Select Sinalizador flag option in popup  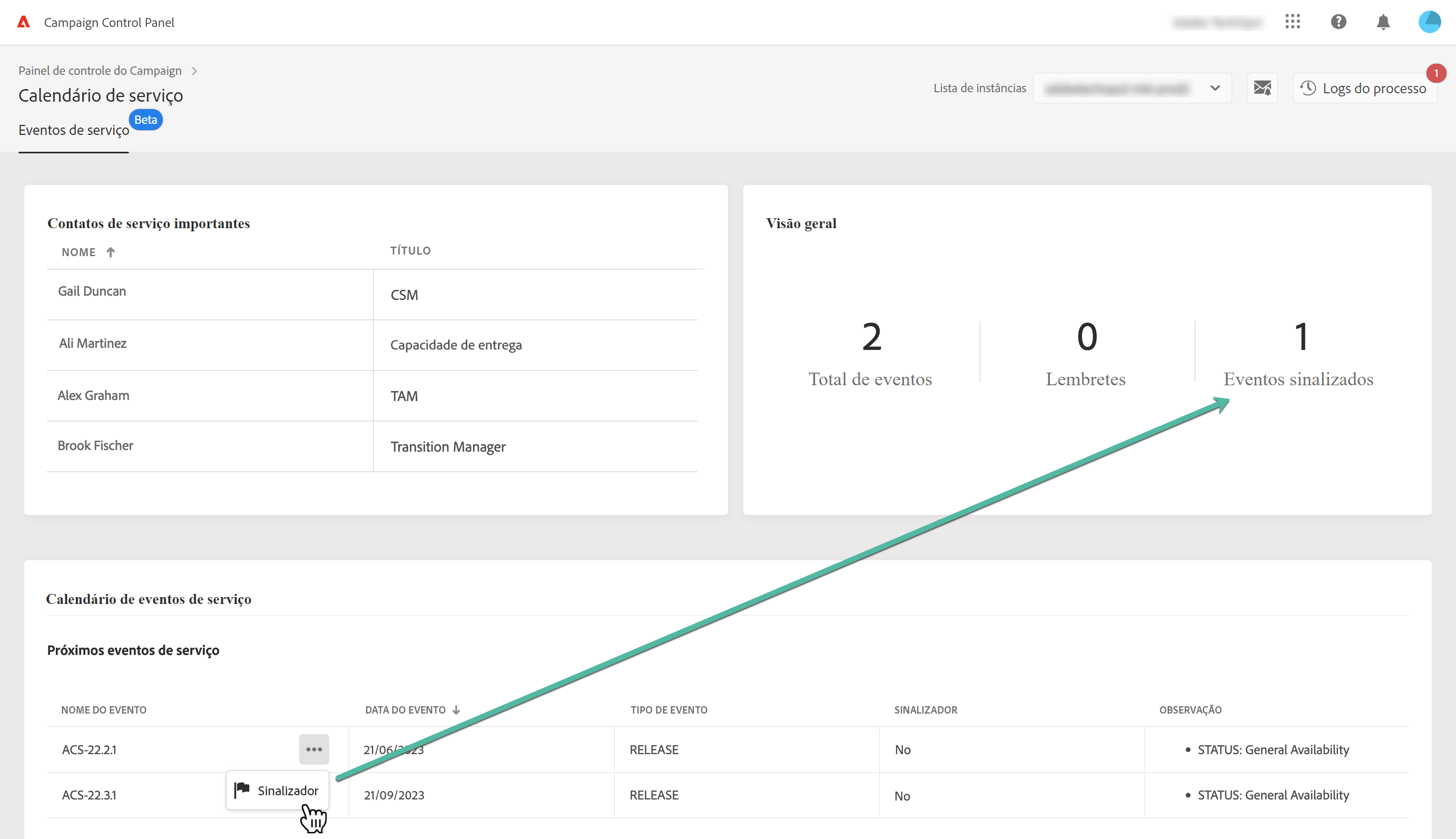(x=277, y=790)
